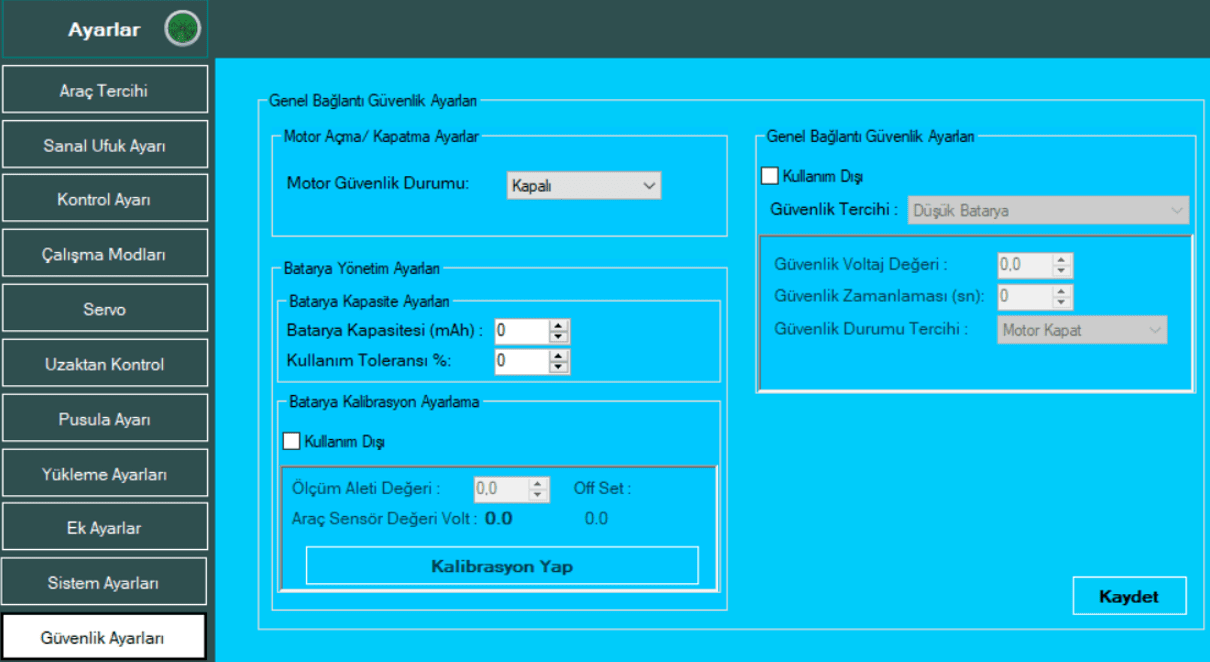The width and height of the screenshot is (1210, 662).
Task: Click the Araç Sensör Değeri Volt label
Action: [385, 518]
